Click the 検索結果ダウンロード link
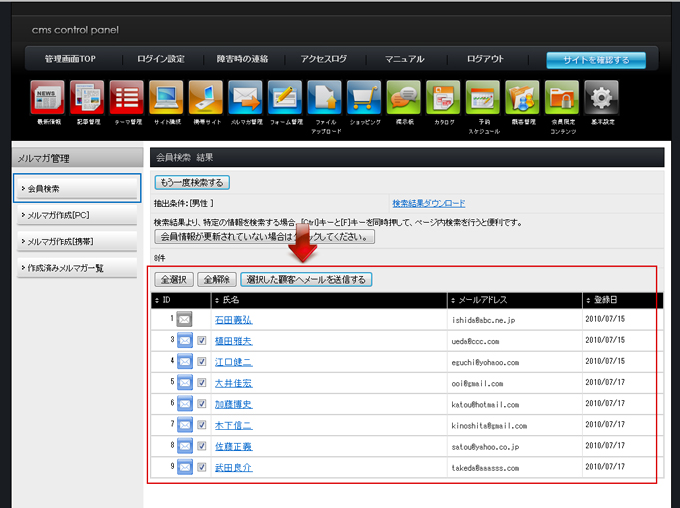Screen dimensions: 680x508 pos(428,203)
